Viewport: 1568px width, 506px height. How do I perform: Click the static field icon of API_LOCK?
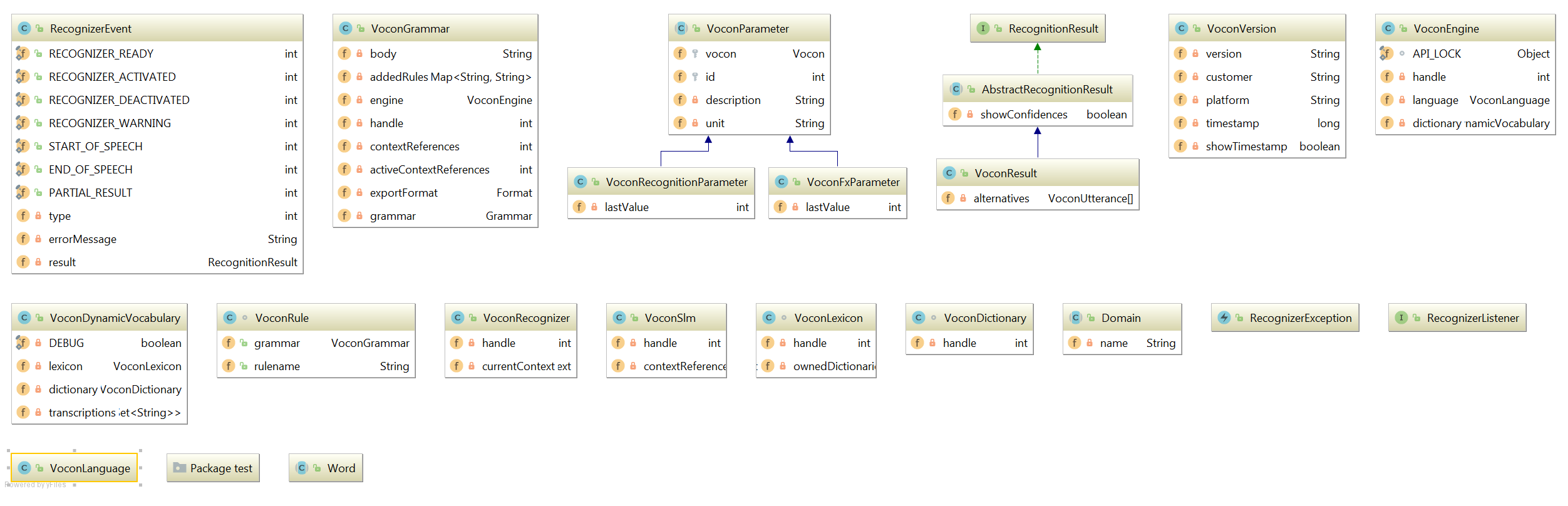[x=1386, y=53]
